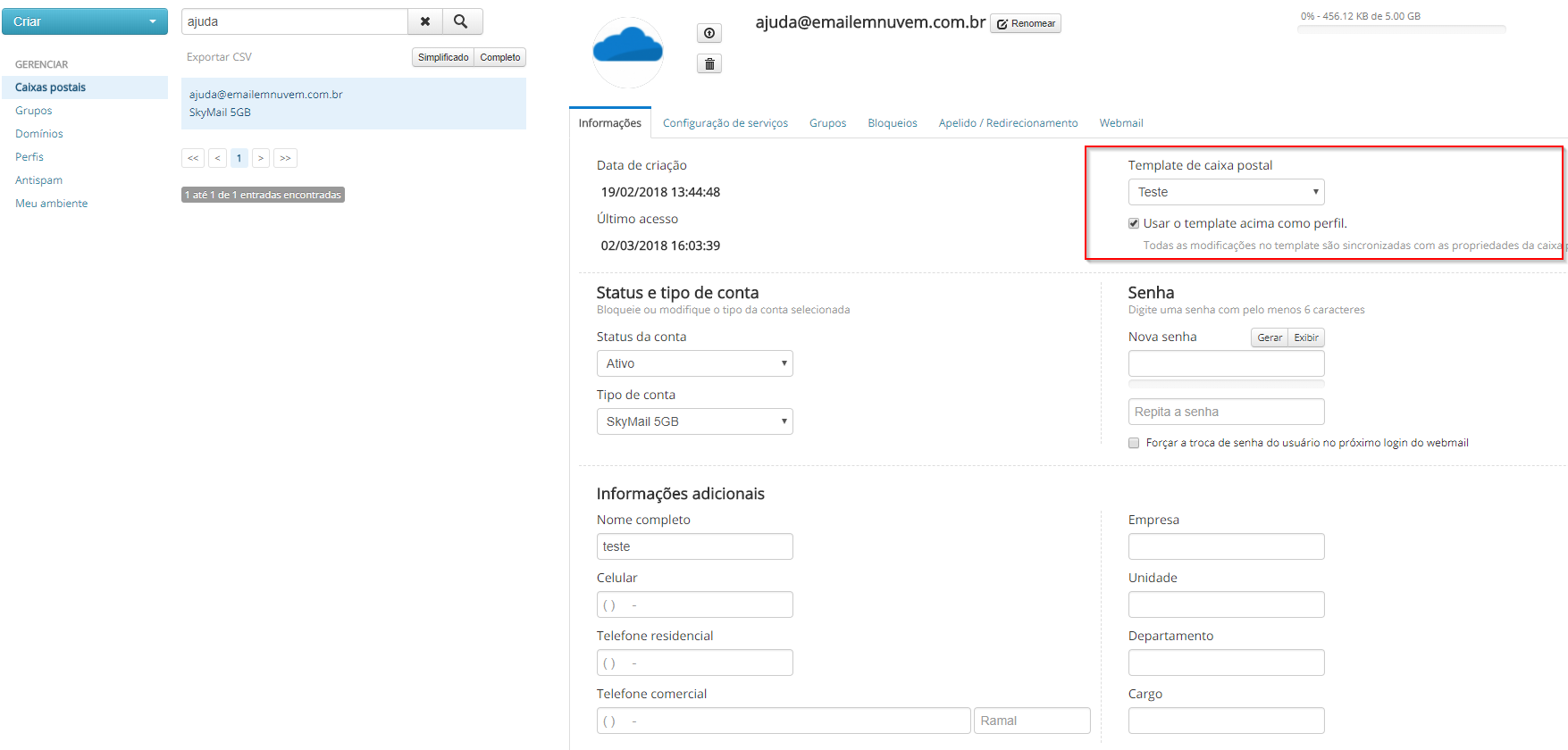Open the Status da conta dropdown
1568x750 pixels.
(x=694, y=363)
